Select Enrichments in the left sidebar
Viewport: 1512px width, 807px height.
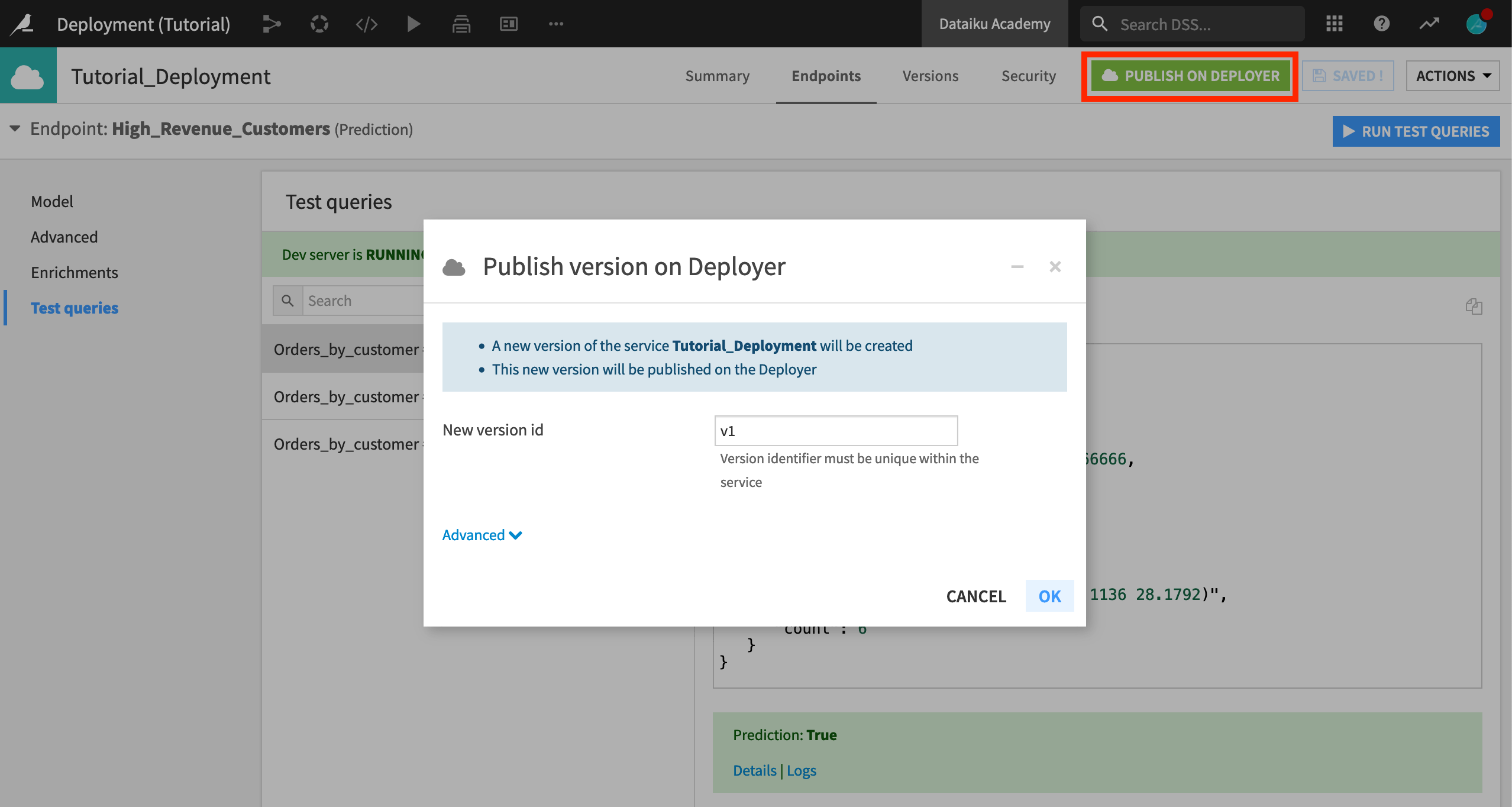(75, 272)
